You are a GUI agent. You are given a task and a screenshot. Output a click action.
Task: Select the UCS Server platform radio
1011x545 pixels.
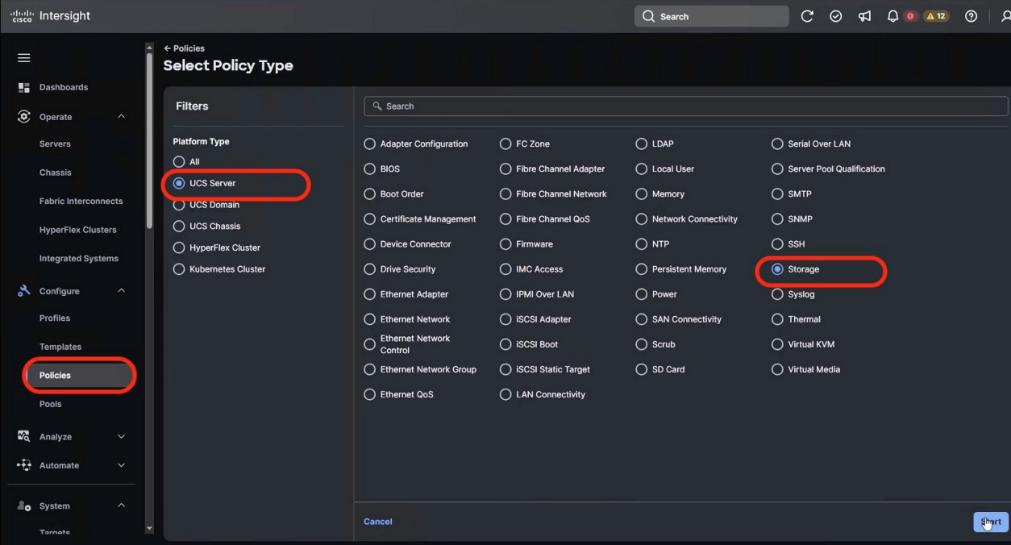pyautogui.click(x=179, y=183)
